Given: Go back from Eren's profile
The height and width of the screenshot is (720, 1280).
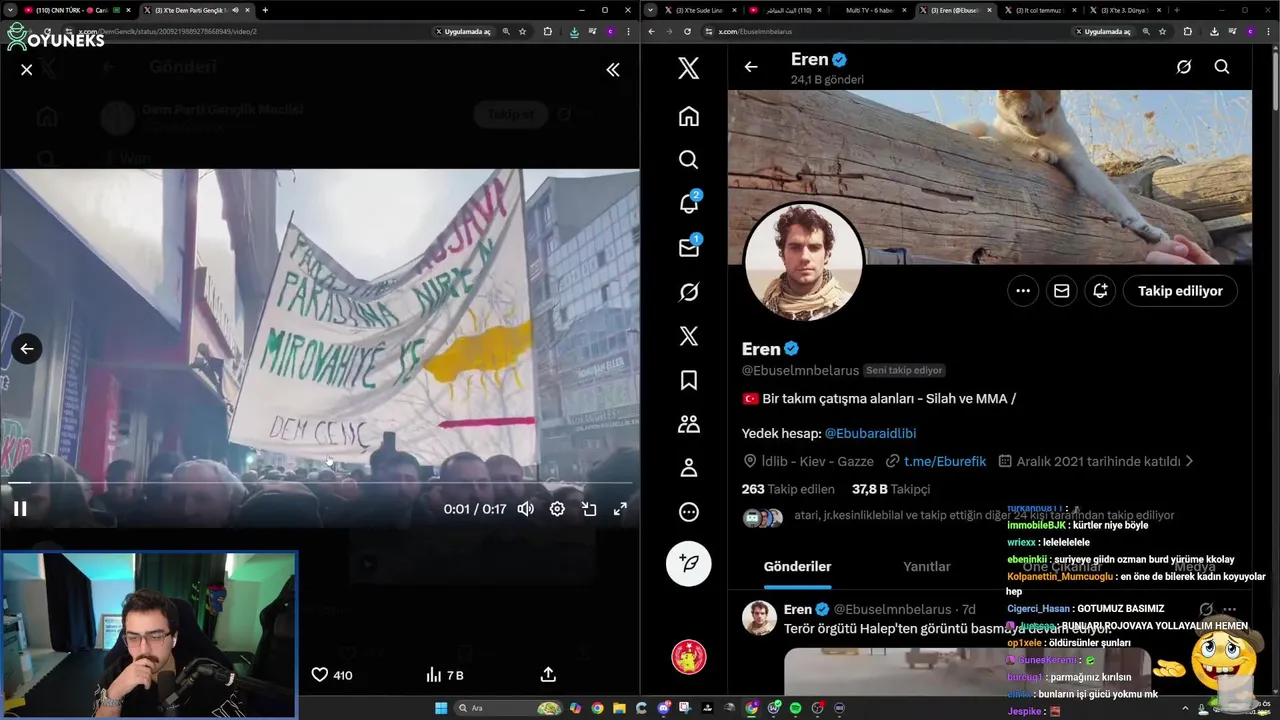Looking at the screenshot, I should [751, 67].
